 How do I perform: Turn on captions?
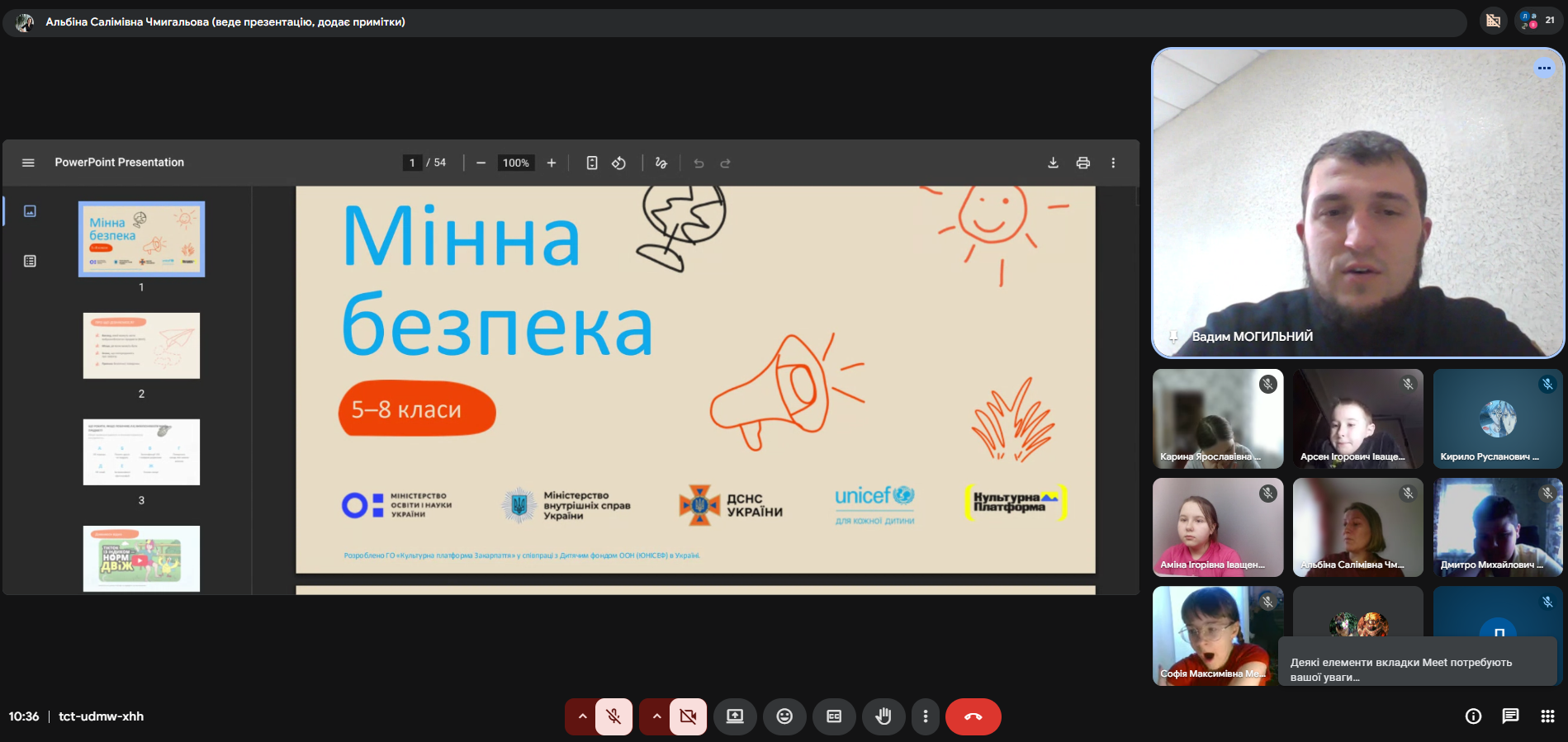point(834,716)
